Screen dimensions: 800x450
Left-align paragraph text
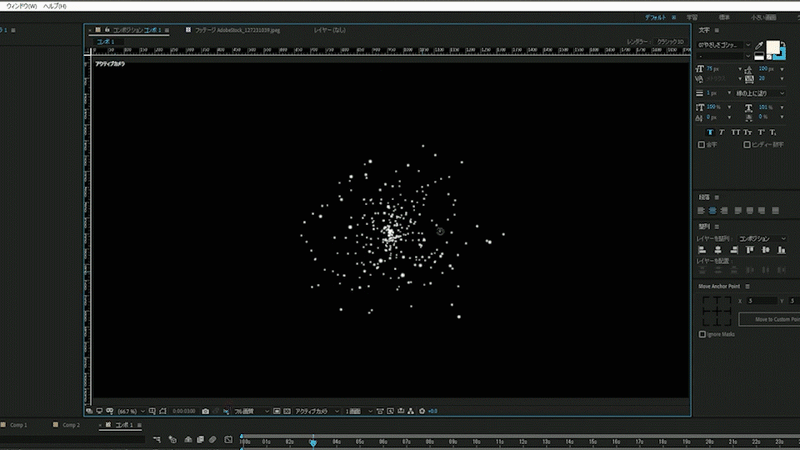click(x=701, y=211)
